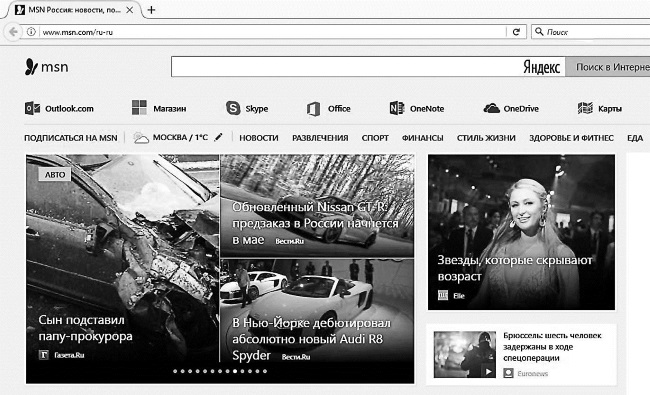Screen dimensions: 650x395
Task: Click the Skype icon
Action: [x=233, y=108]
